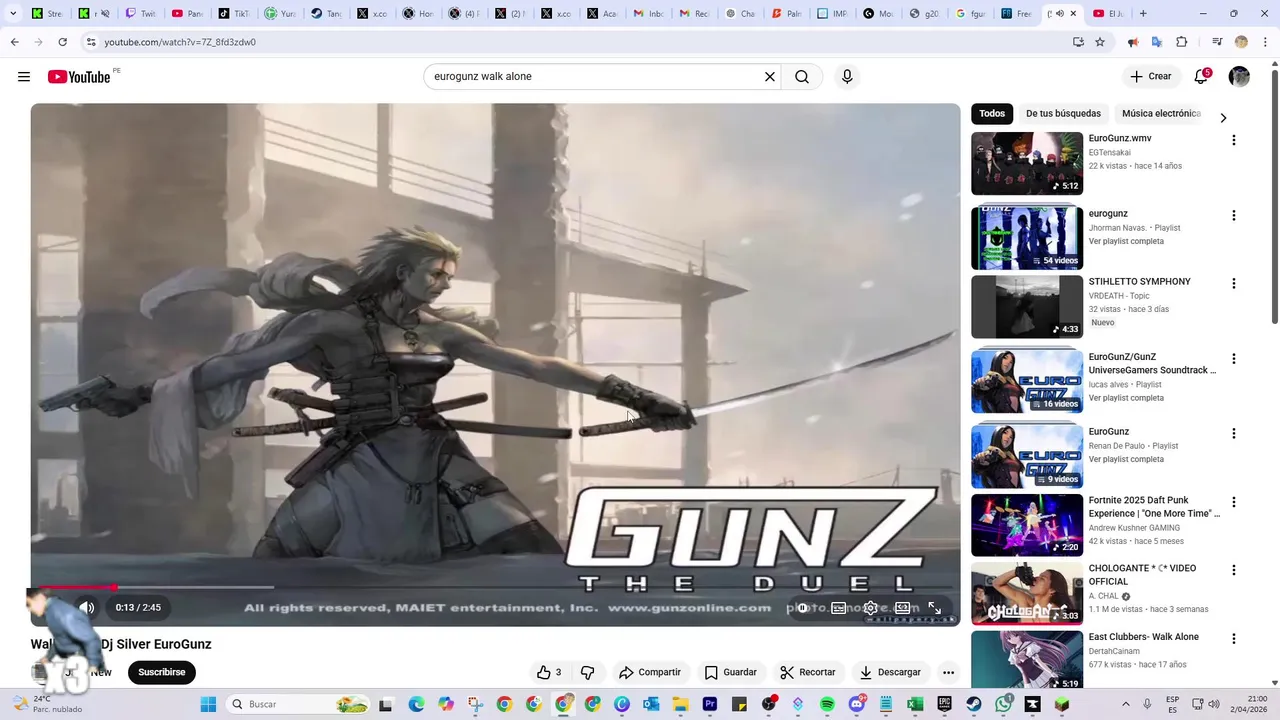This screenshot has width=1280, height=720.
Task: Open "EuroGunZ/GunZ UniverseGamers Soundtrack" title
Action: tap(1152, 364)
